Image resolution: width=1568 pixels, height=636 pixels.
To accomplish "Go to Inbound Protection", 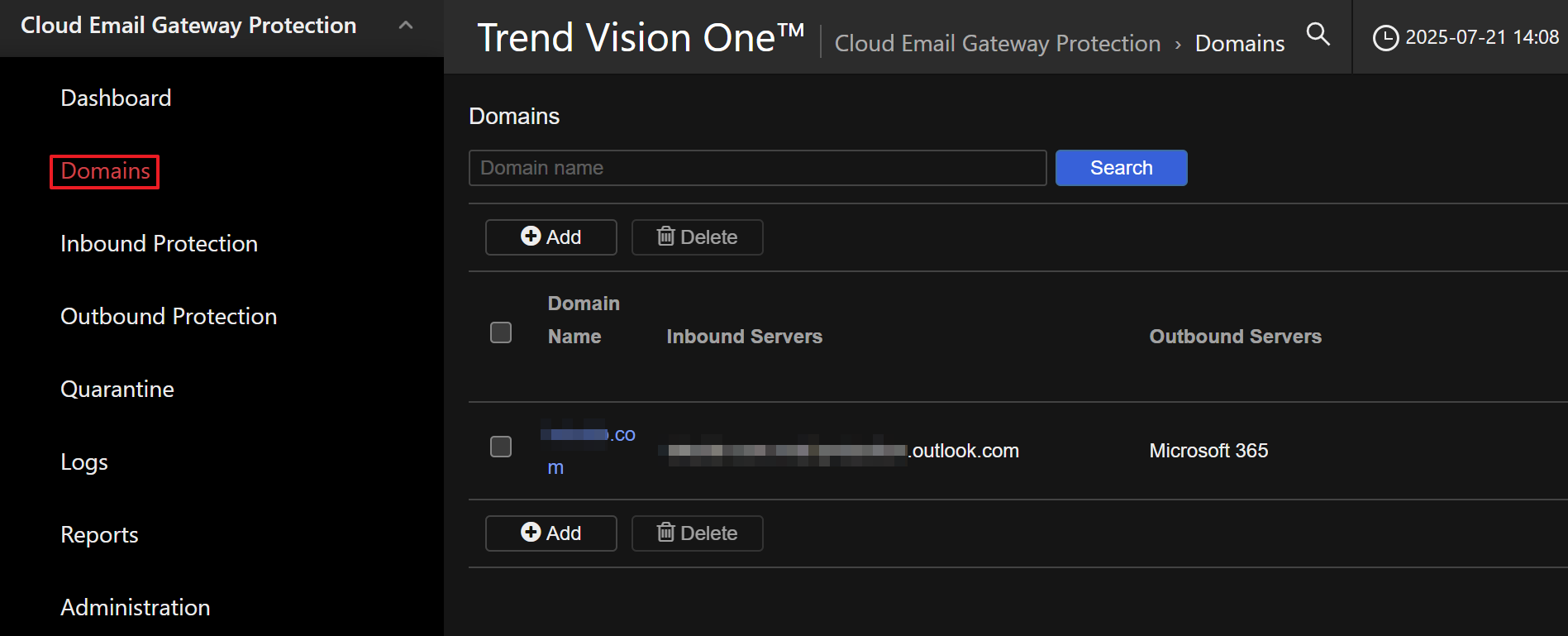I will tap(159, 244).
